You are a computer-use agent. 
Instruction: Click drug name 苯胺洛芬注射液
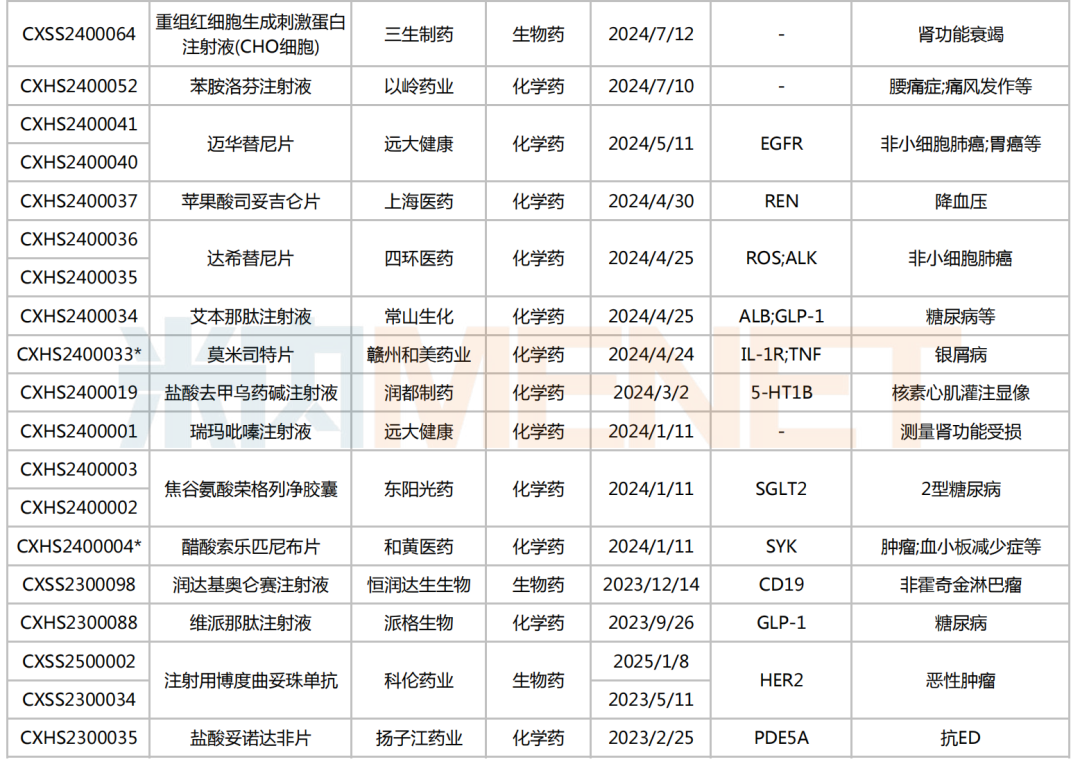[250, 86]
